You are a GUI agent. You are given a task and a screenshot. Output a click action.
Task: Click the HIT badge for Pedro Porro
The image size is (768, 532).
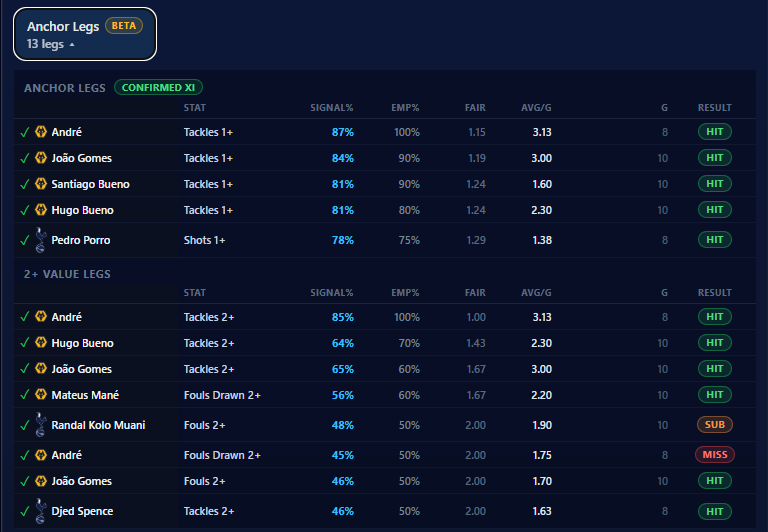point(715,240)
